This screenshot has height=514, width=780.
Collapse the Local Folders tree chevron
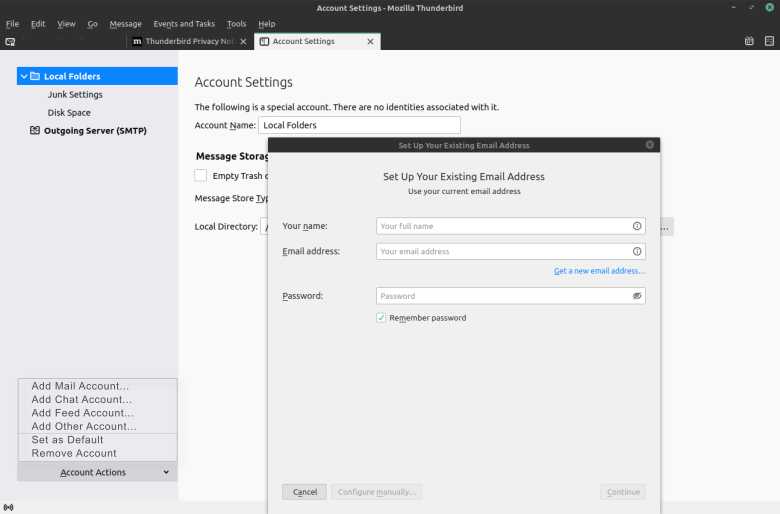coord(24,76)
